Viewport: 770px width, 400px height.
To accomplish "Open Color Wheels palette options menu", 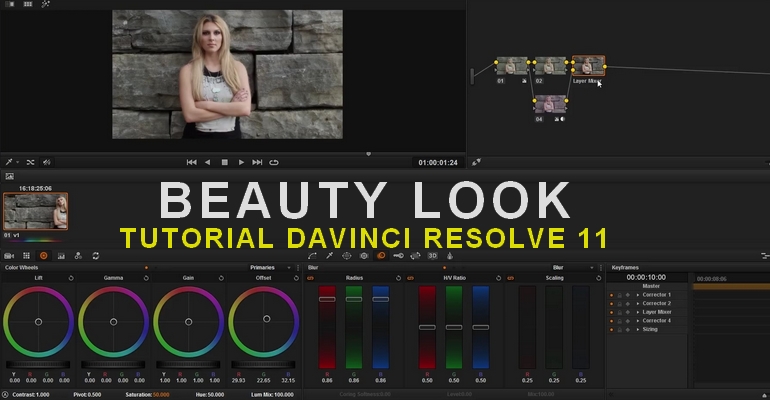I will pyautogui.click(x=298, y=267).
